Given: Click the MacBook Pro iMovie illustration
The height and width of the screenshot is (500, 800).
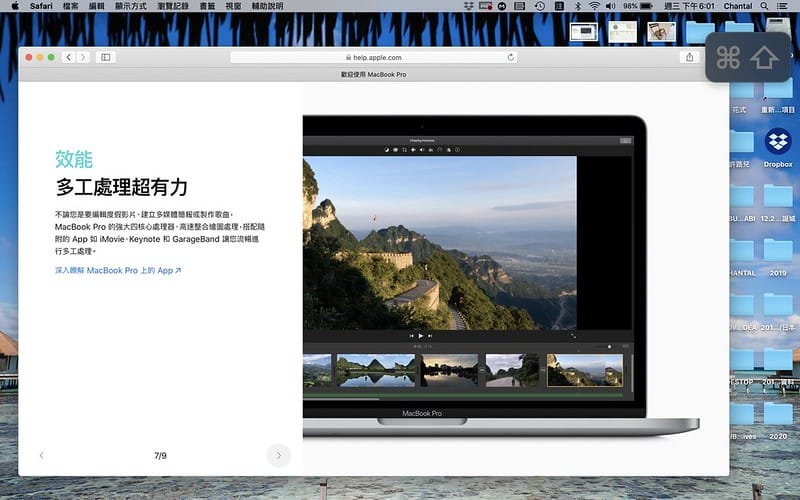Looking at the screenshot, I should tap(501, 276).
